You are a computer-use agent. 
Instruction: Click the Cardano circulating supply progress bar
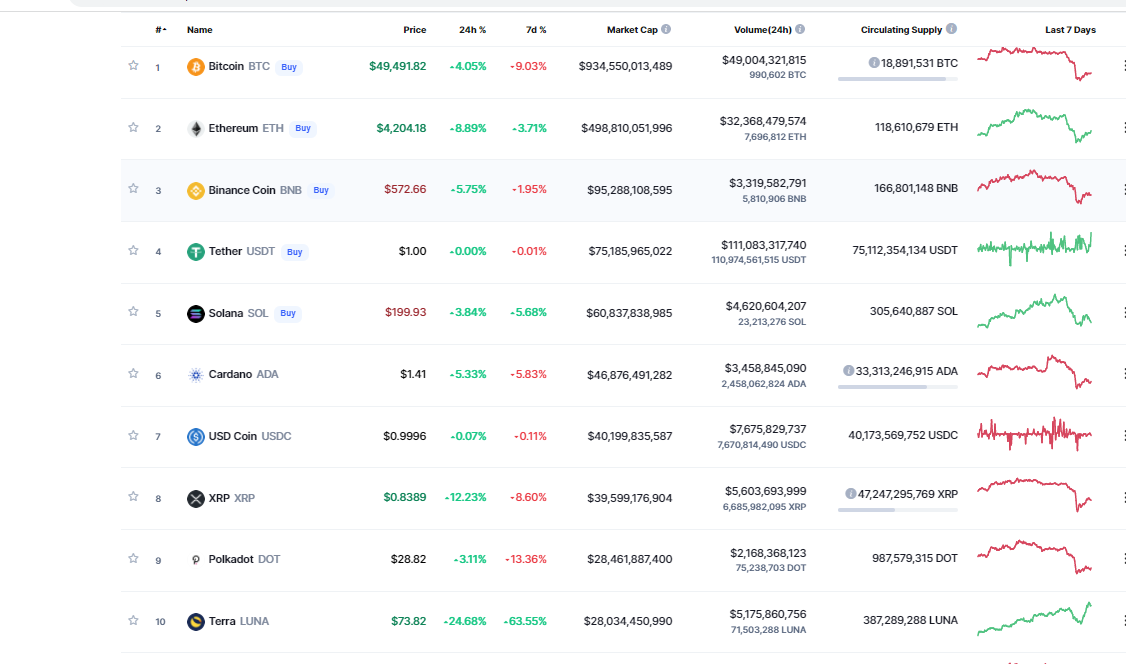[898, 387]
